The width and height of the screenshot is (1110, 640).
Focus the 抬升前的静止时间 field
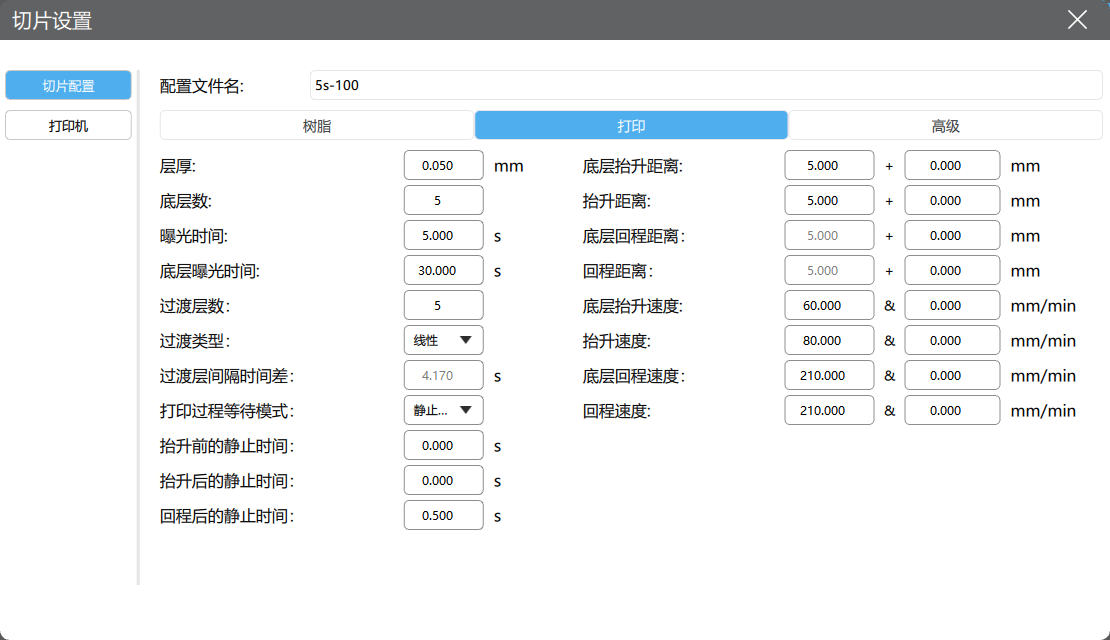[x=443, y=446]
